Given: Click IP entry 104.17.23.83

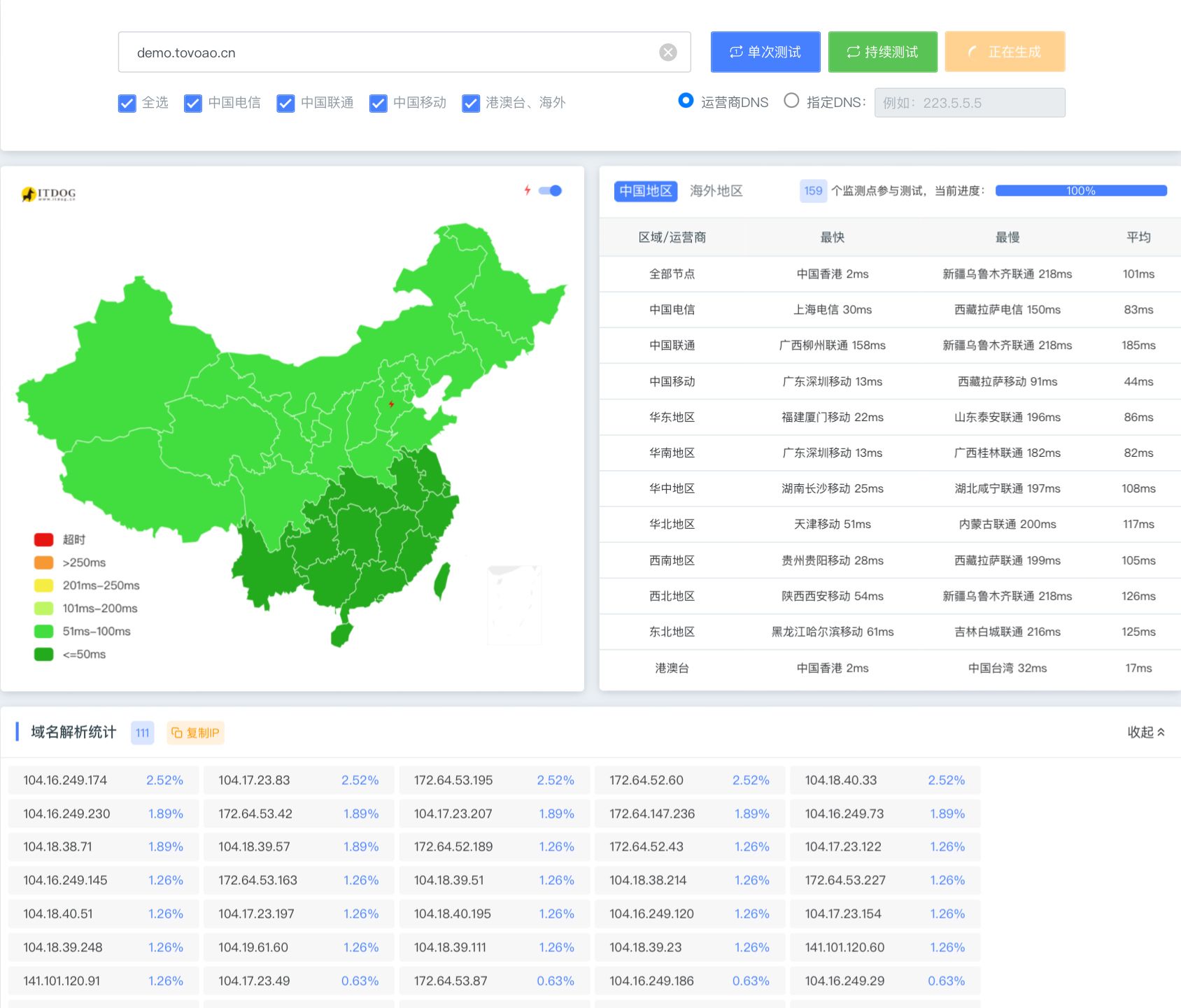Looking at the screenshot, I should [x=299, y=781].
